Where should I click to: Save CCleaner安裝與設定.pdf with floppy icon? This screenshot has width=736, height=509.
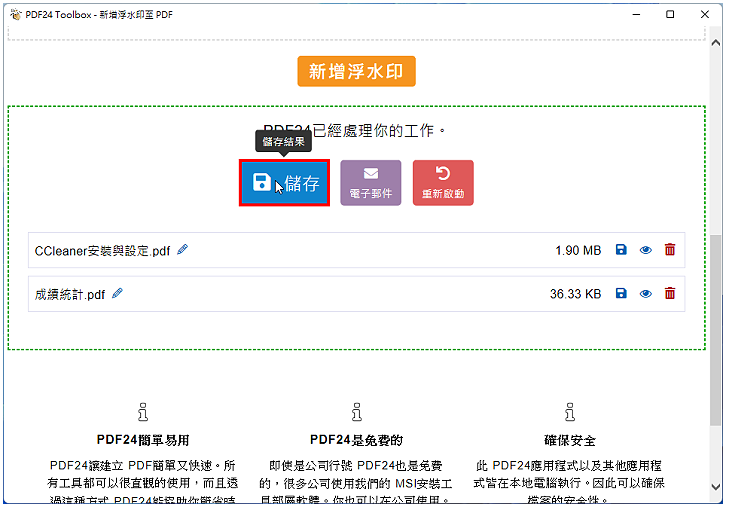point(621,249)
